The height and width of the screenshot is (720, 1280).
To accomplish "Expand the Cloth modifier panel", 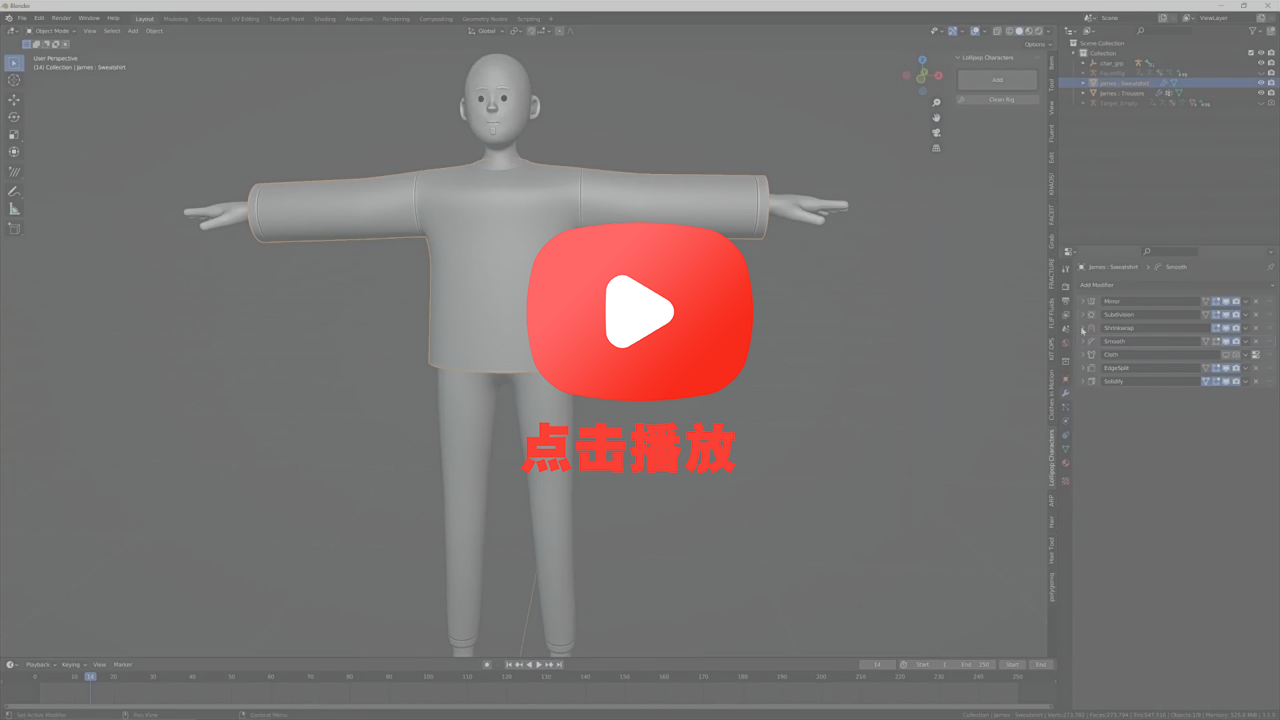I will click(1082, 354).
